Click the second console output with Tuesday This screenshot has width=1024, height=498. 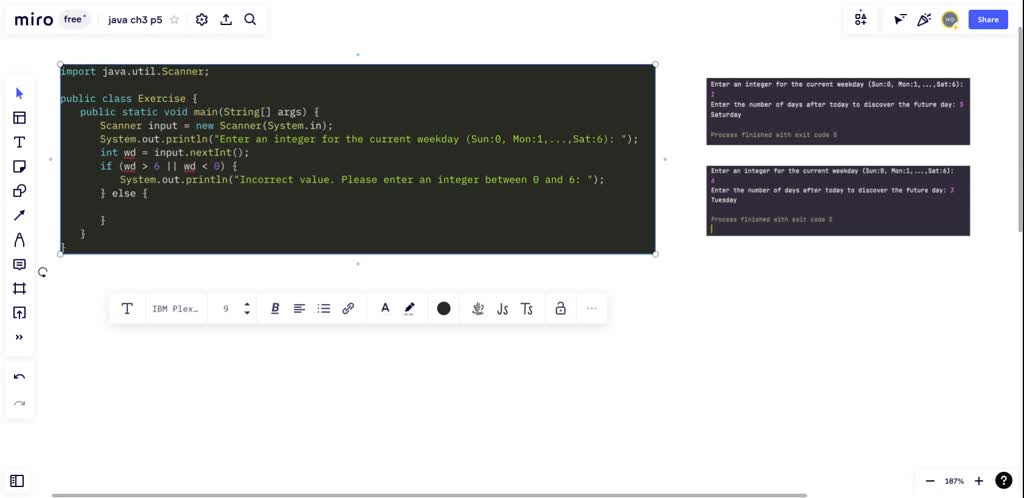click(x=838, y=200)
